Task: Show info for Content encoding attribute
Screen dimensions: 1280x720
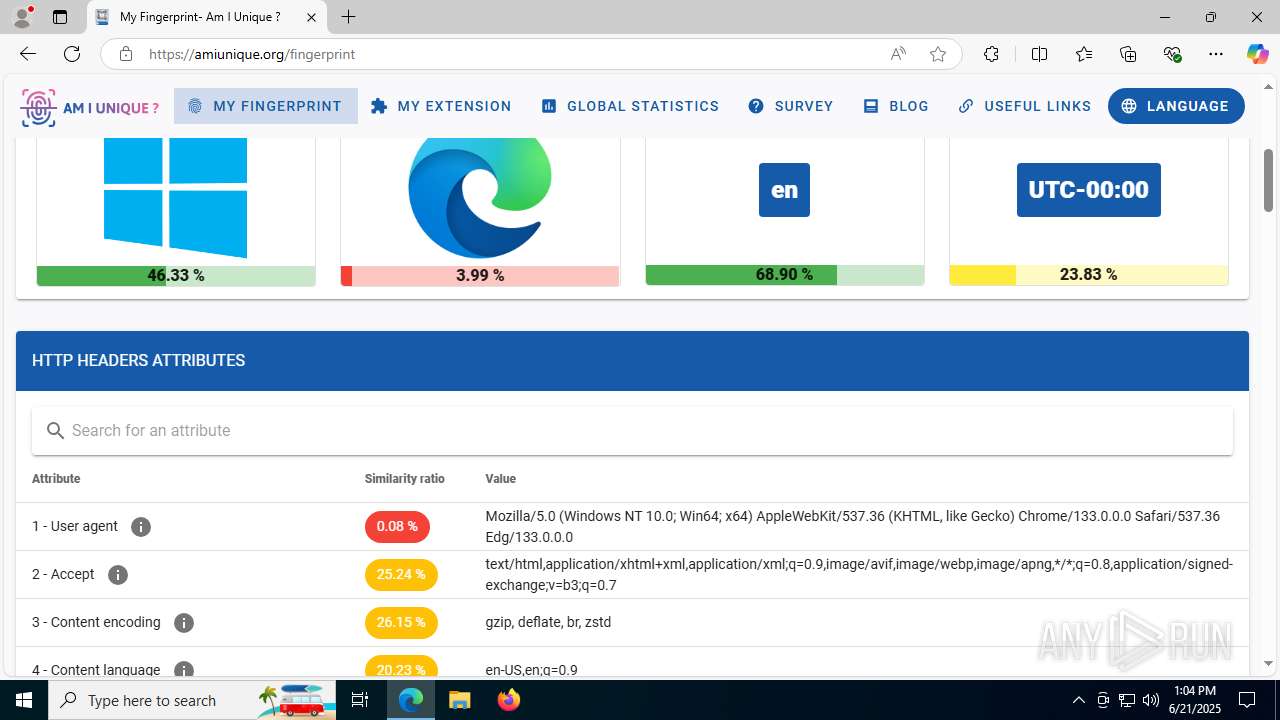Action: pos(184,623)
